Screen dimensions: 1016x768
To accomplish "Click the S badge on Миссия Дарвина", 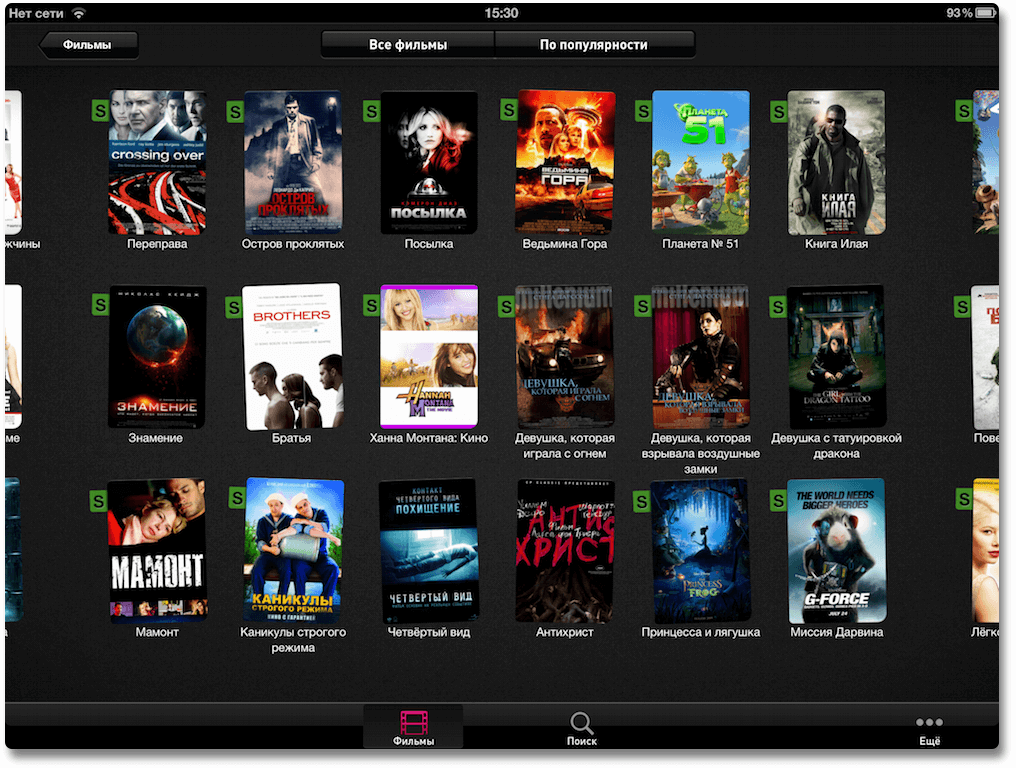I will pyautogui.click(x=778, y=500).
